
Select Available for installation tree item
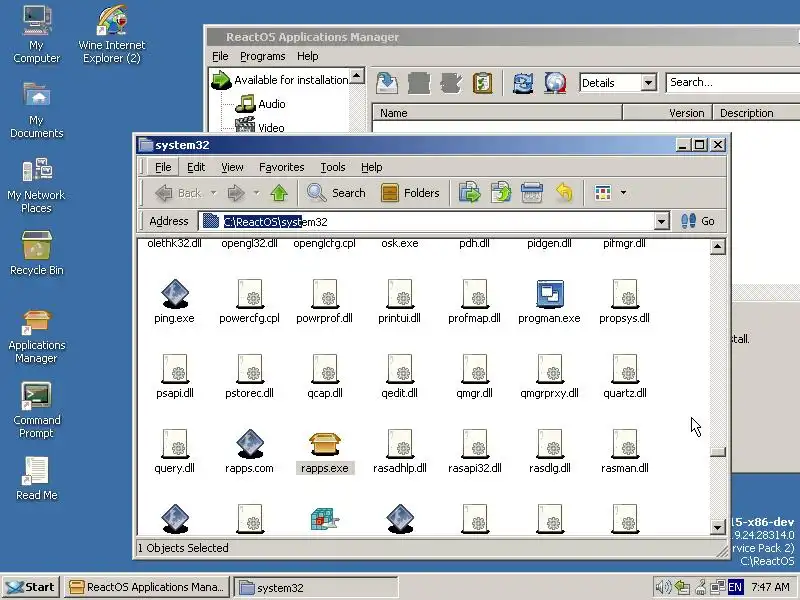coord(280,80)
